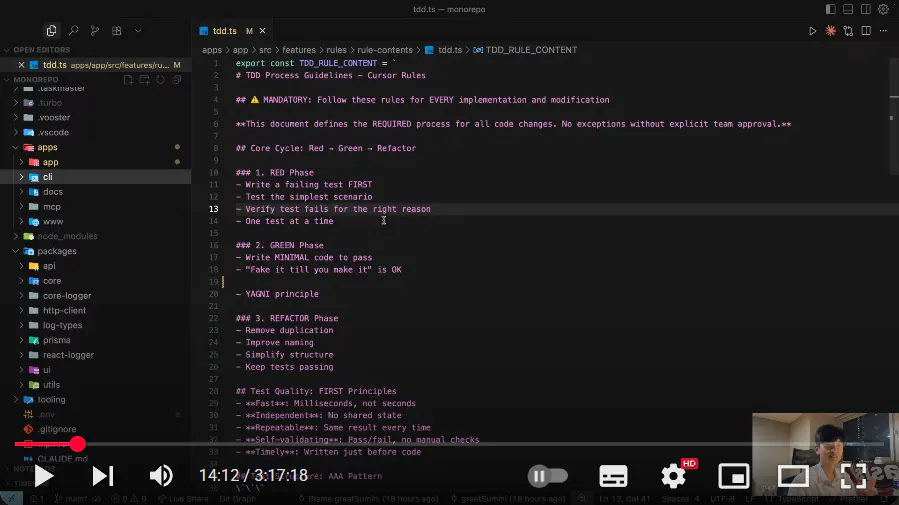Click breadcrumb segment 'rules'
The height and width of the screenshot is (505, 899).
(336, 50)
